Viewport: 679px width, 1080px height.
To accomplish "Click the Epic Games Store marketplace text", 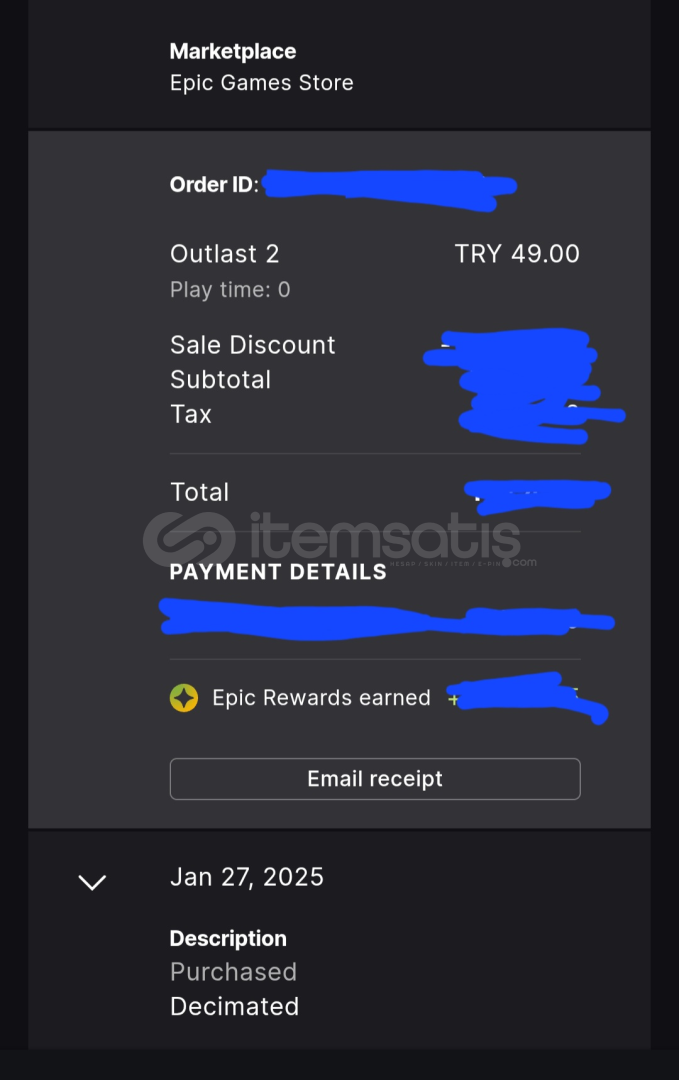I will pos(262,83).
